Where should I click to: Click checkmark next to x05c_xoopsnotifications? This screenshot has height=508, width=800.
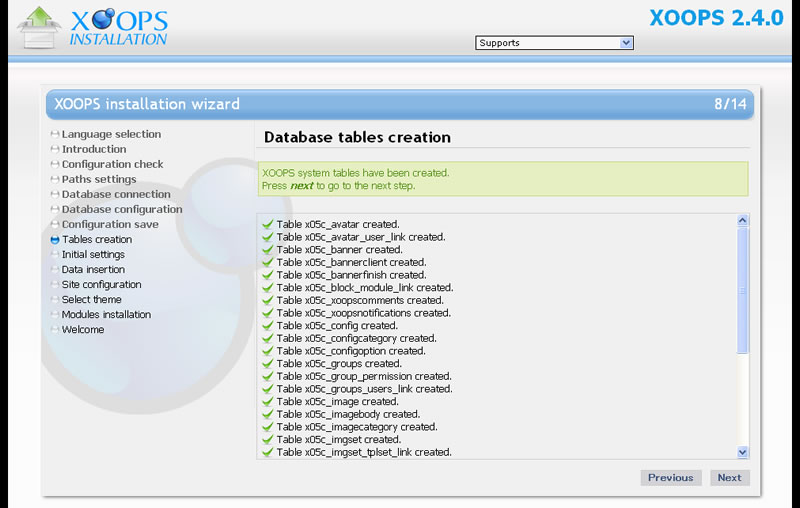(267, 313)
